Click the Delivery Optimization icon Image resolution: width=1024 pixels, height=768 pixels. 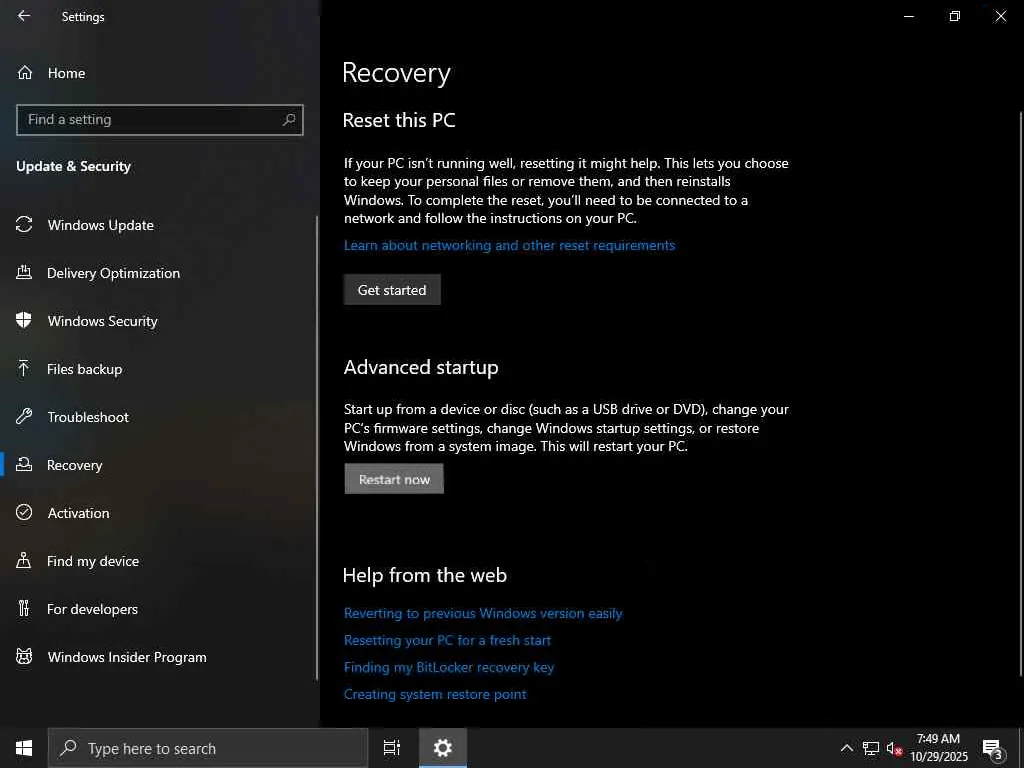point(24,272)
